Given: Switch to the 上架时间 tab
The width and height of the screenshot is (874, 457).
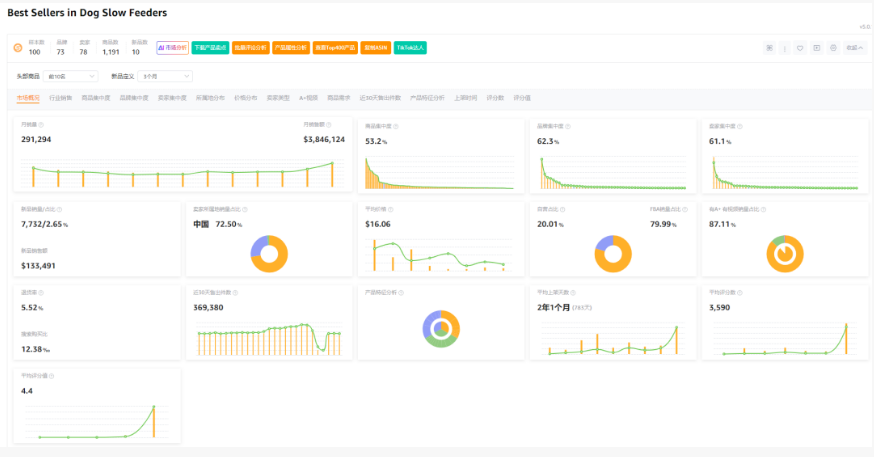Looking at the screenshot, I should (465, 98).
